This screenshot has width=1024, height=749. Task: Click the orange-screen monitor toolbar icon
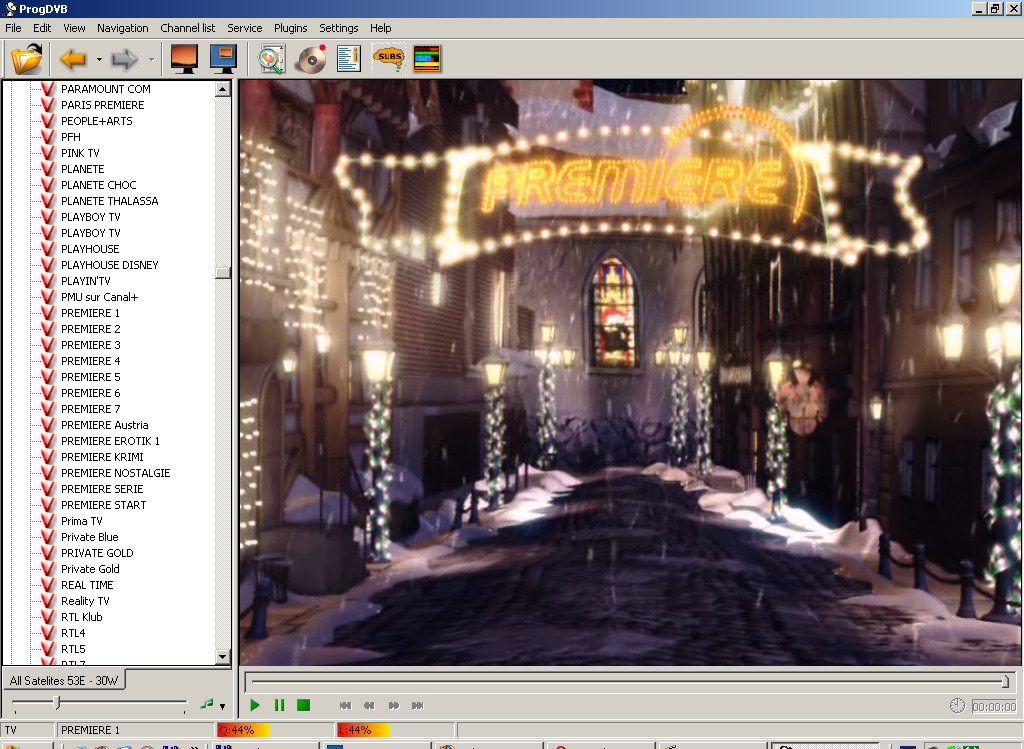click(184, 59)
